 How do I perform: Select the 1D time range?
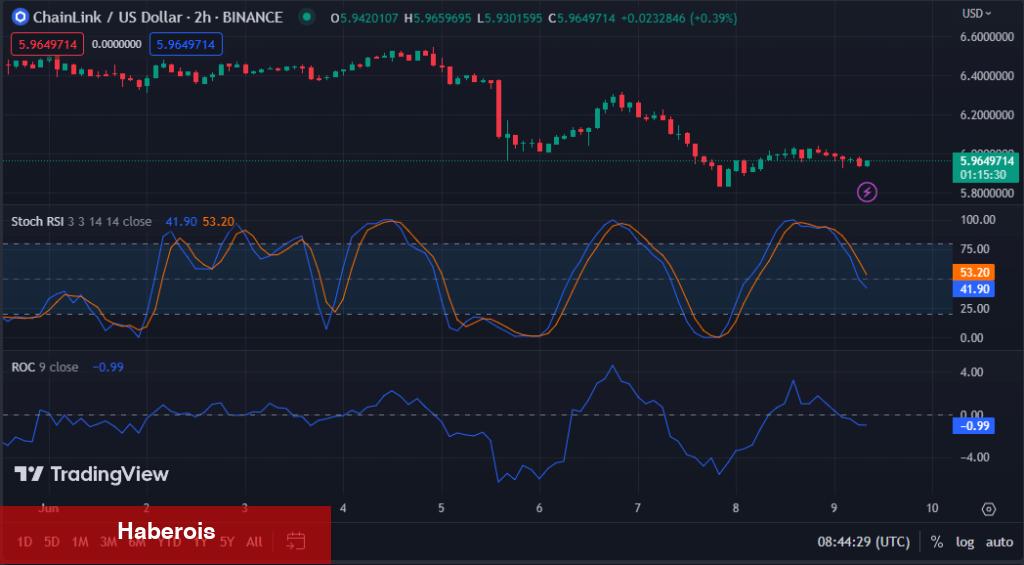(x=24, y=541)
